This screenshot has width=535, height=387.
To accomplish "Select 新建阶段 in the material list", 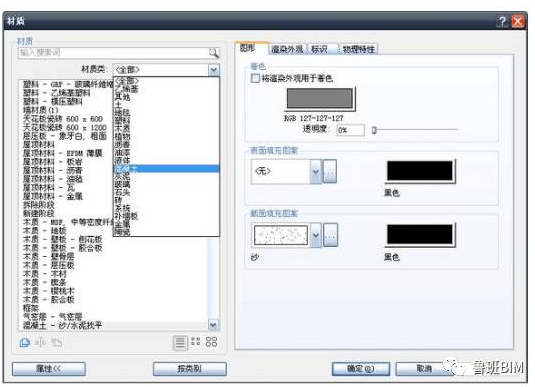I will 39,214.
